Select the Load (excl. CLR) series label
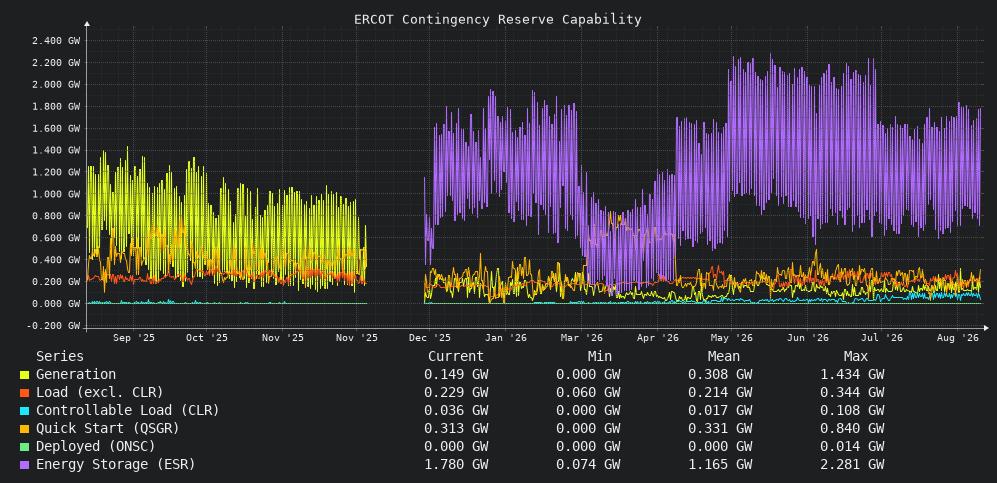This screenshot has width=997, height=483. (100, 393)
